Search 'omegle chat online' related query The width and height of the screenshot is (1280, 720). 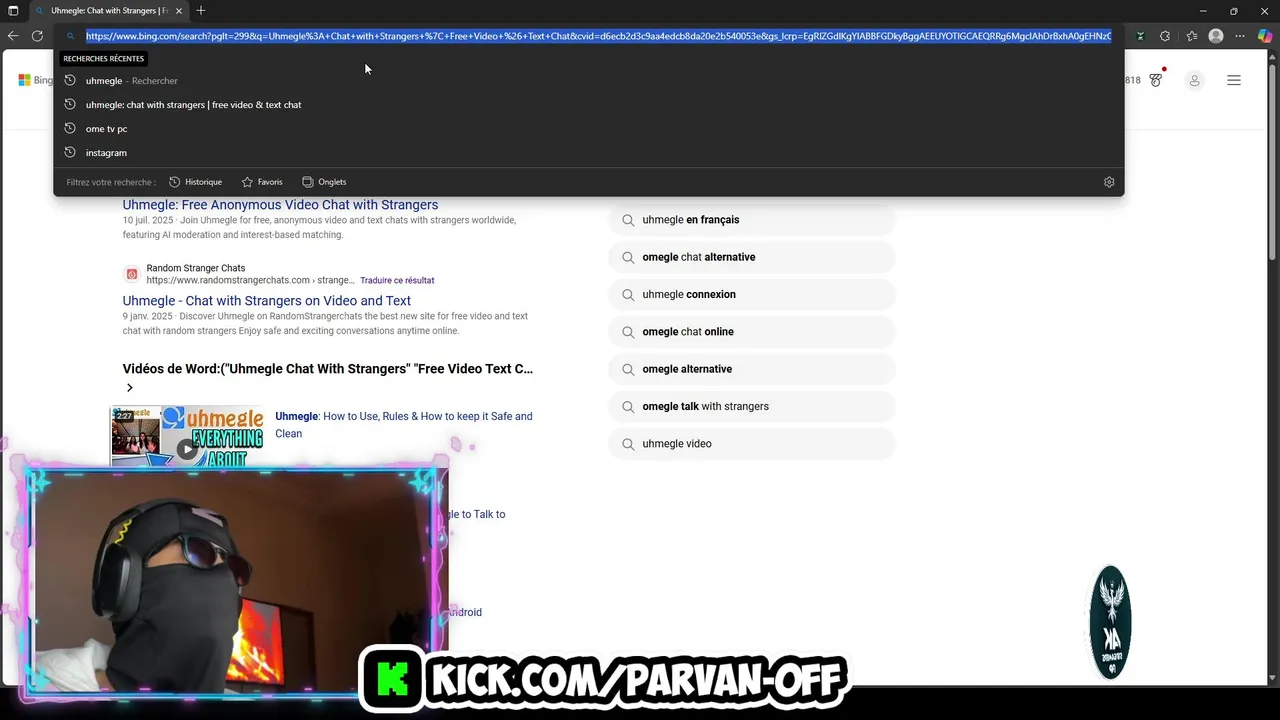(752, 332)
